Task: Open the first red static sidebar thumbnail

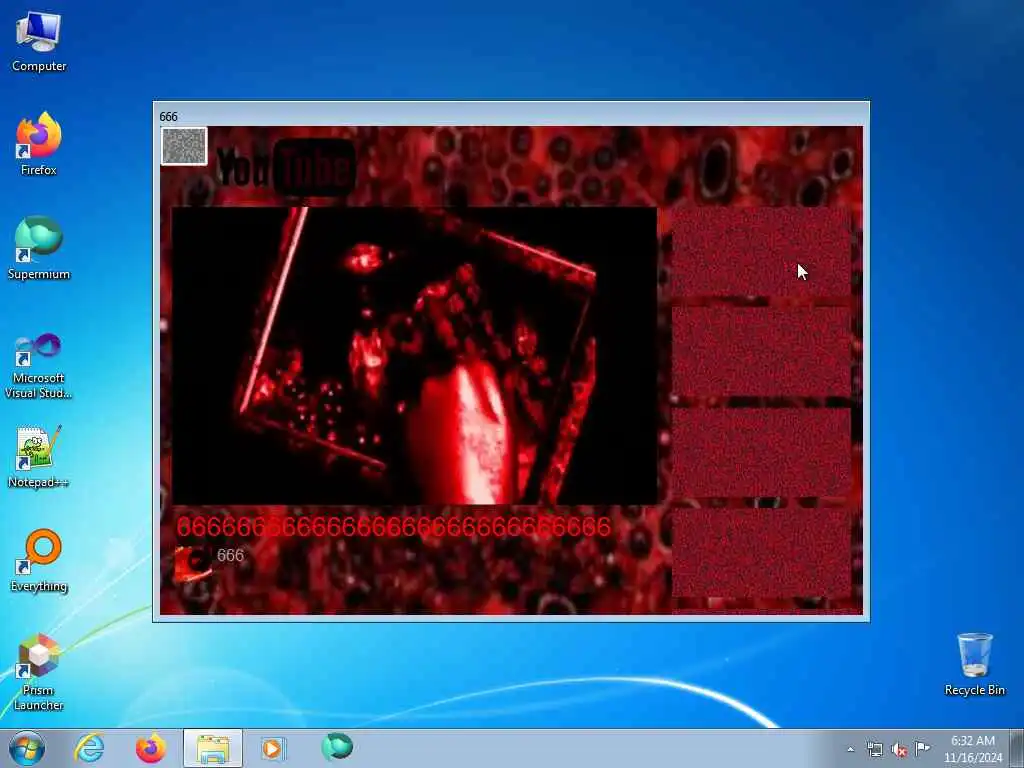Action: click(761, 252)
